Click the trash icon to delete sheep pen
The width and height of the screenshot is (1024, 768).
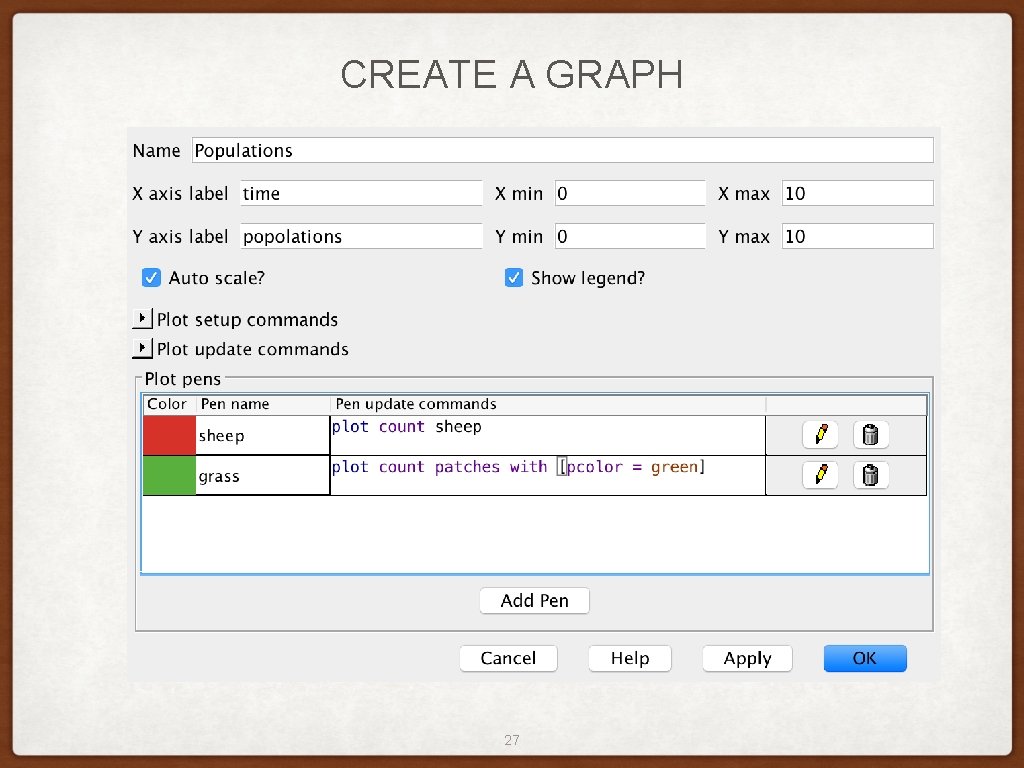870,434
